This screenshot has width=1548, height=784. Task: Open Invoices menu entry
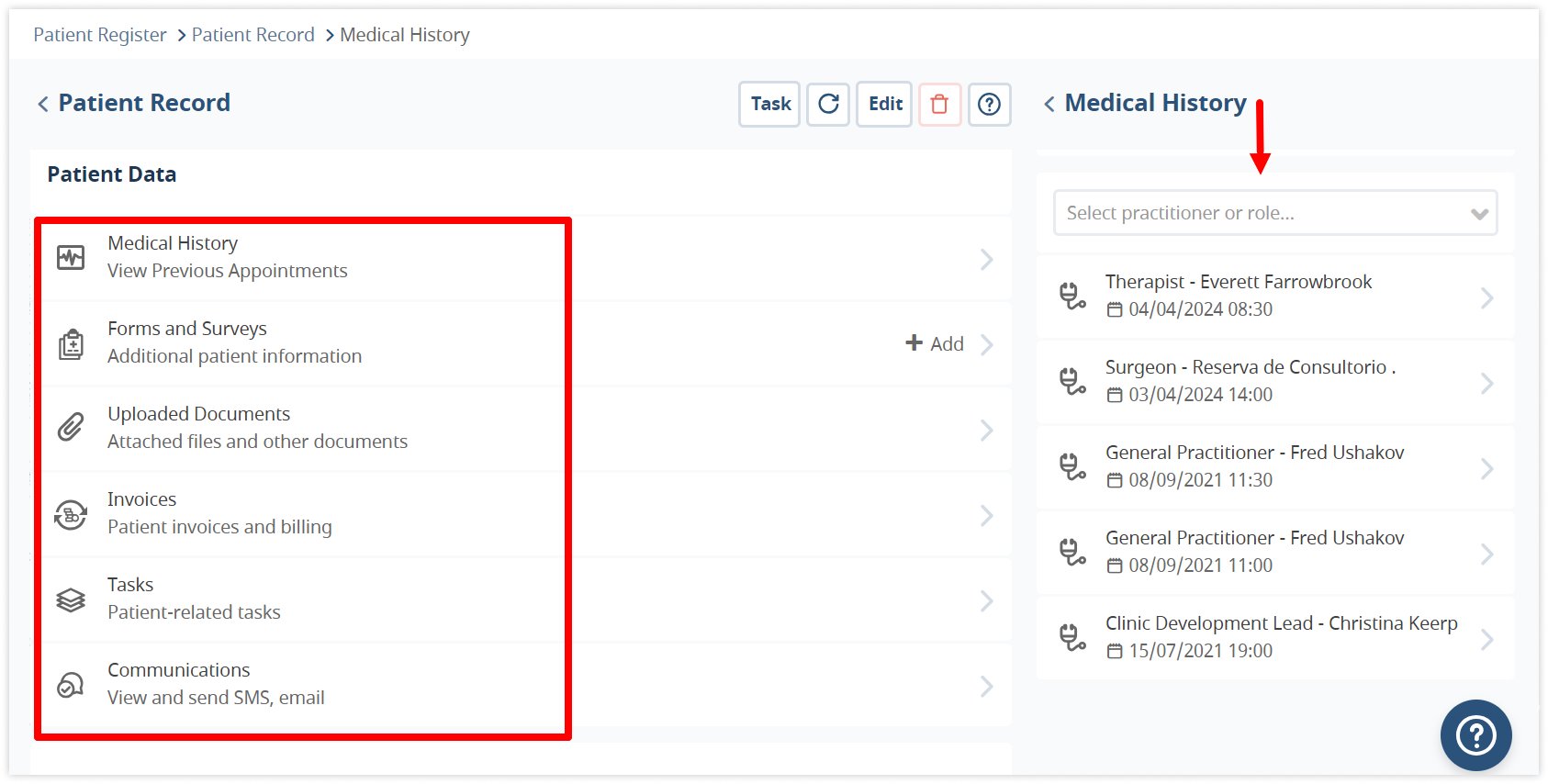click(522, 514)
